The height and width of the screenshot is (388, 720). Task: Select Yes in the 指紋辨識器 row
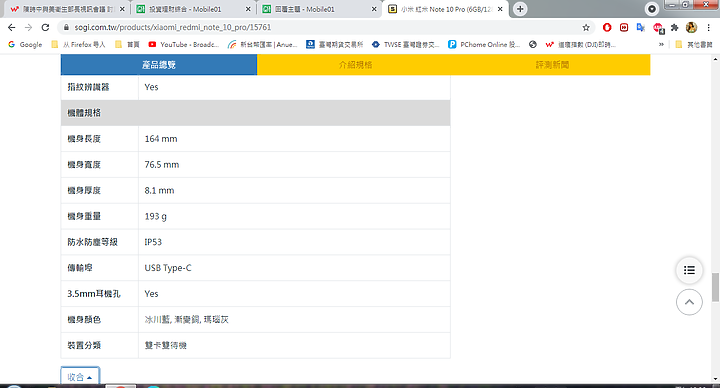tap(151, 87)
